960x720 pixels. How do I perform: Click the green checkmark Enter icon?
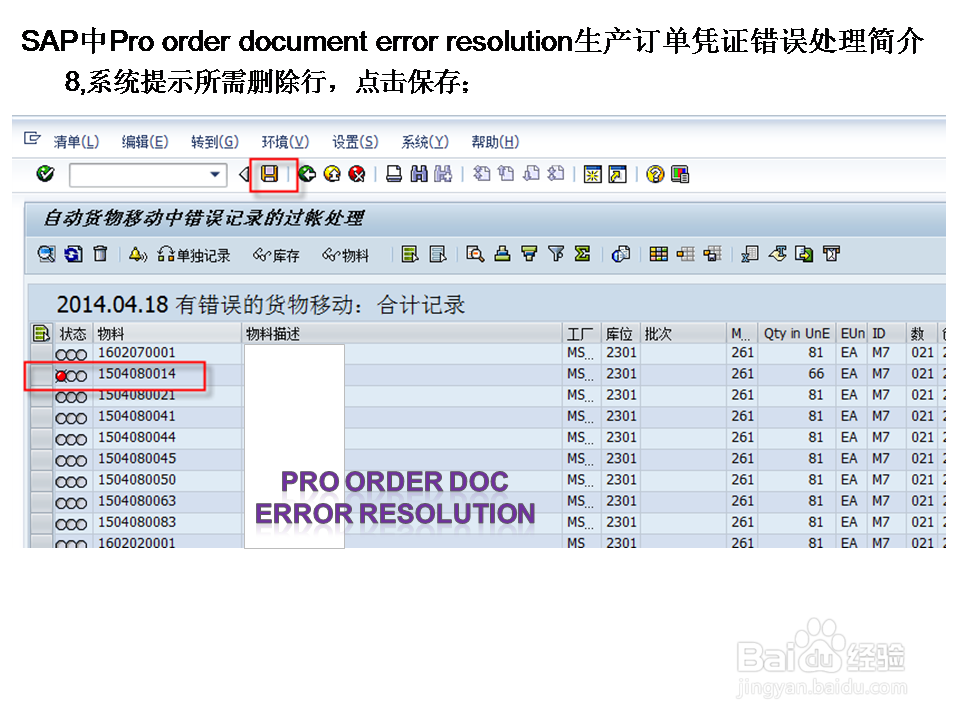click(x=45, y=174)
